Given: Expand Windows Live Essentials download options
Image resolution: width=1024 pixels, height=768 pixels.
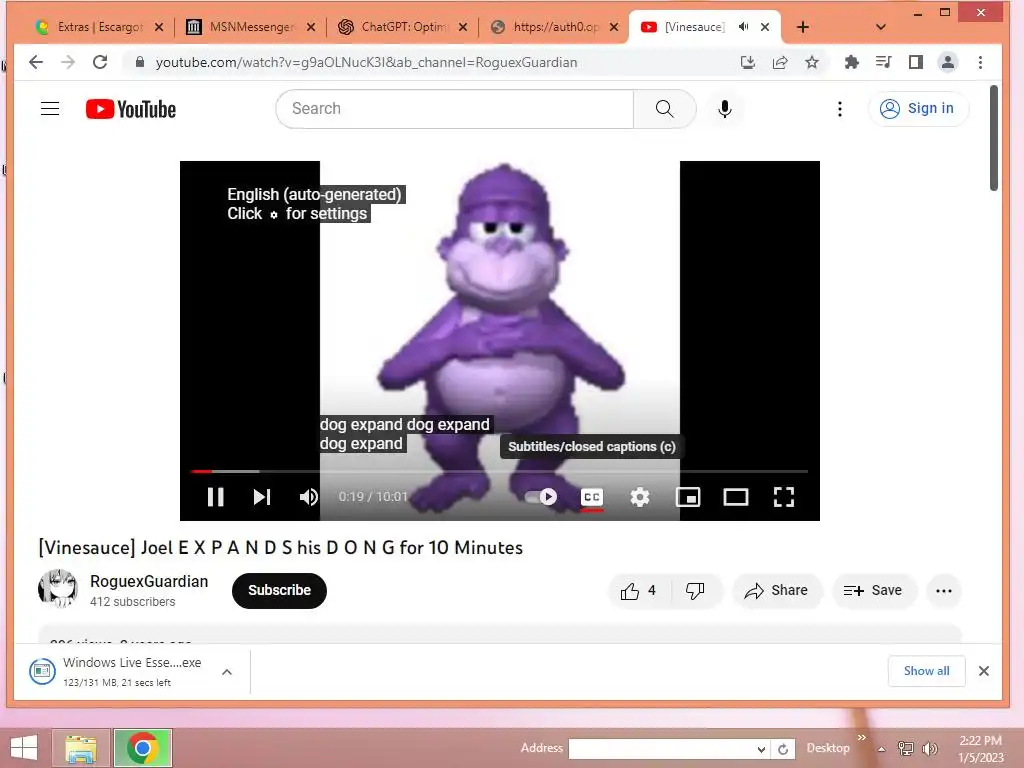Looking at the screenshot, I should tap(227, 672).
